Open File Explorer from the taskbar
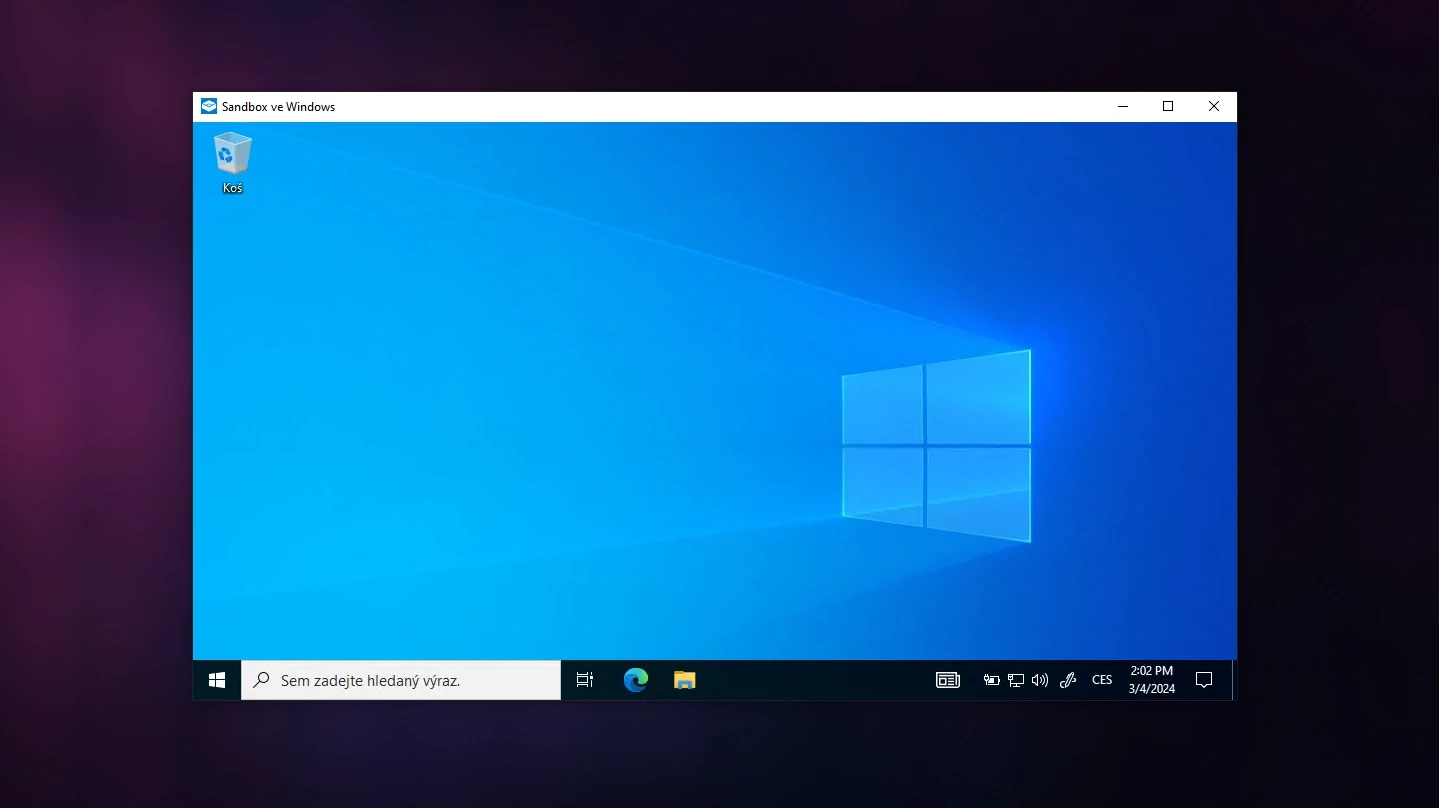The width and height of the screenshot is (1439, 808). pos(684,680)
